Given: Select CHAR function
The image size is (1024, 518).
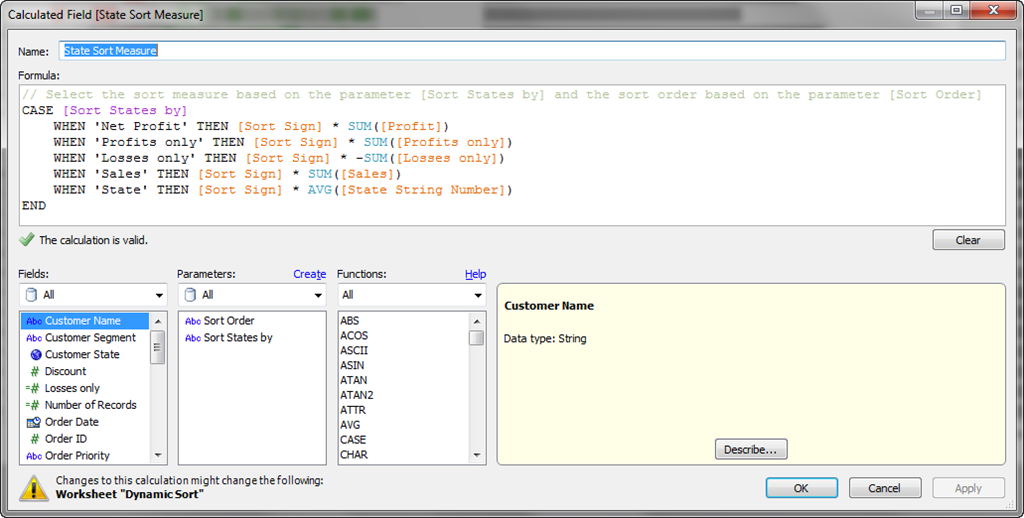Looking at the screenshot, I should point(404,455).
